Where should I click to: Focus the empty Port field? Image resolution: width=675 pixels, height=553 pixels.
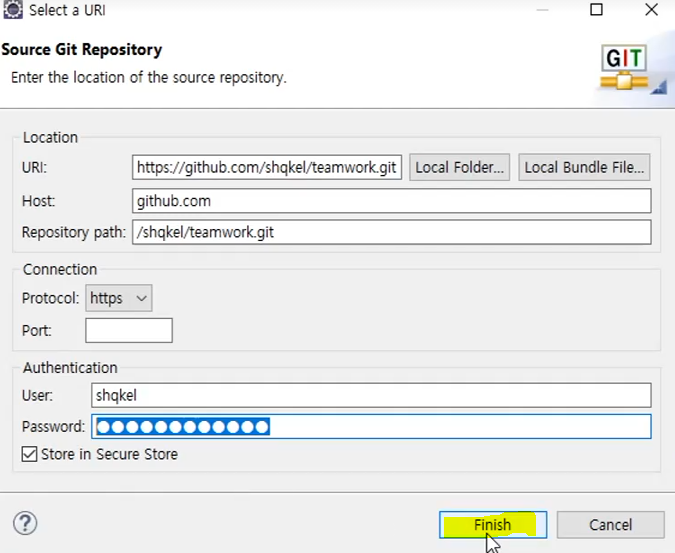[129, 331]
